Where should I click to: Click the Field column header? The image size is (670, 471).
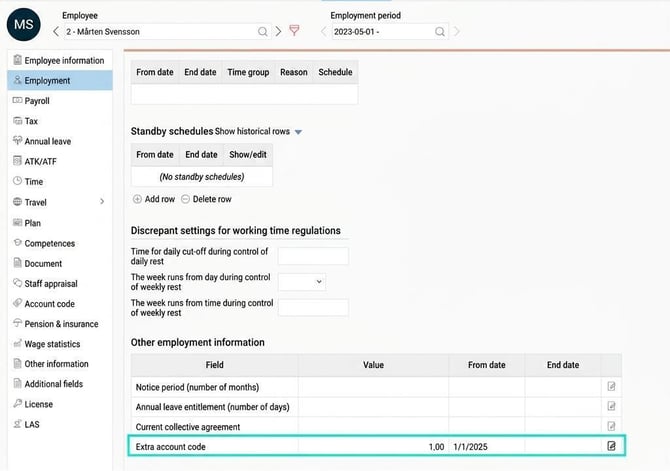click(x=215, y=365)
